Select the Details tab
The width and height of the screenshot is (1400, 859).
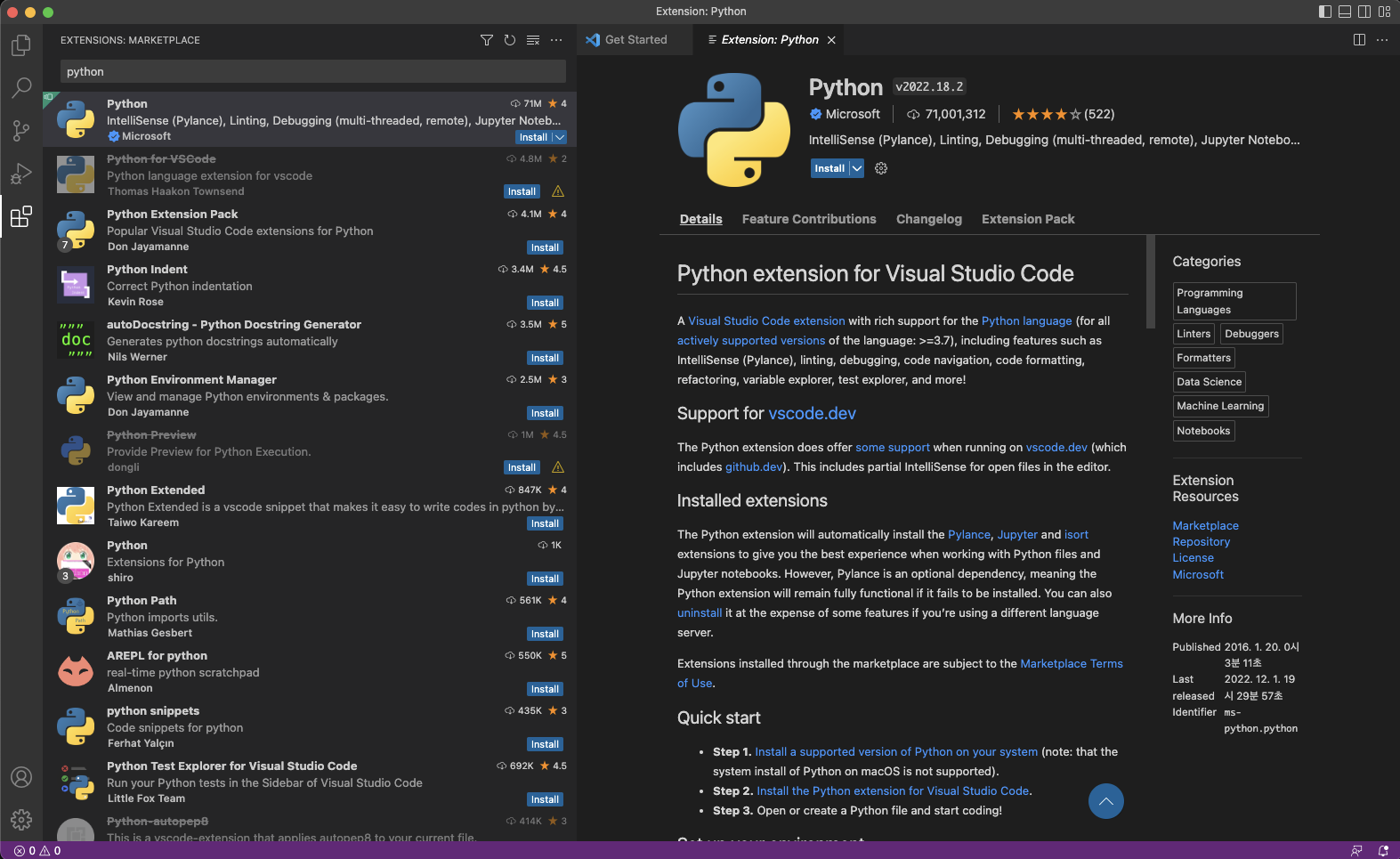pyautogui.click(x=701, y=219)
